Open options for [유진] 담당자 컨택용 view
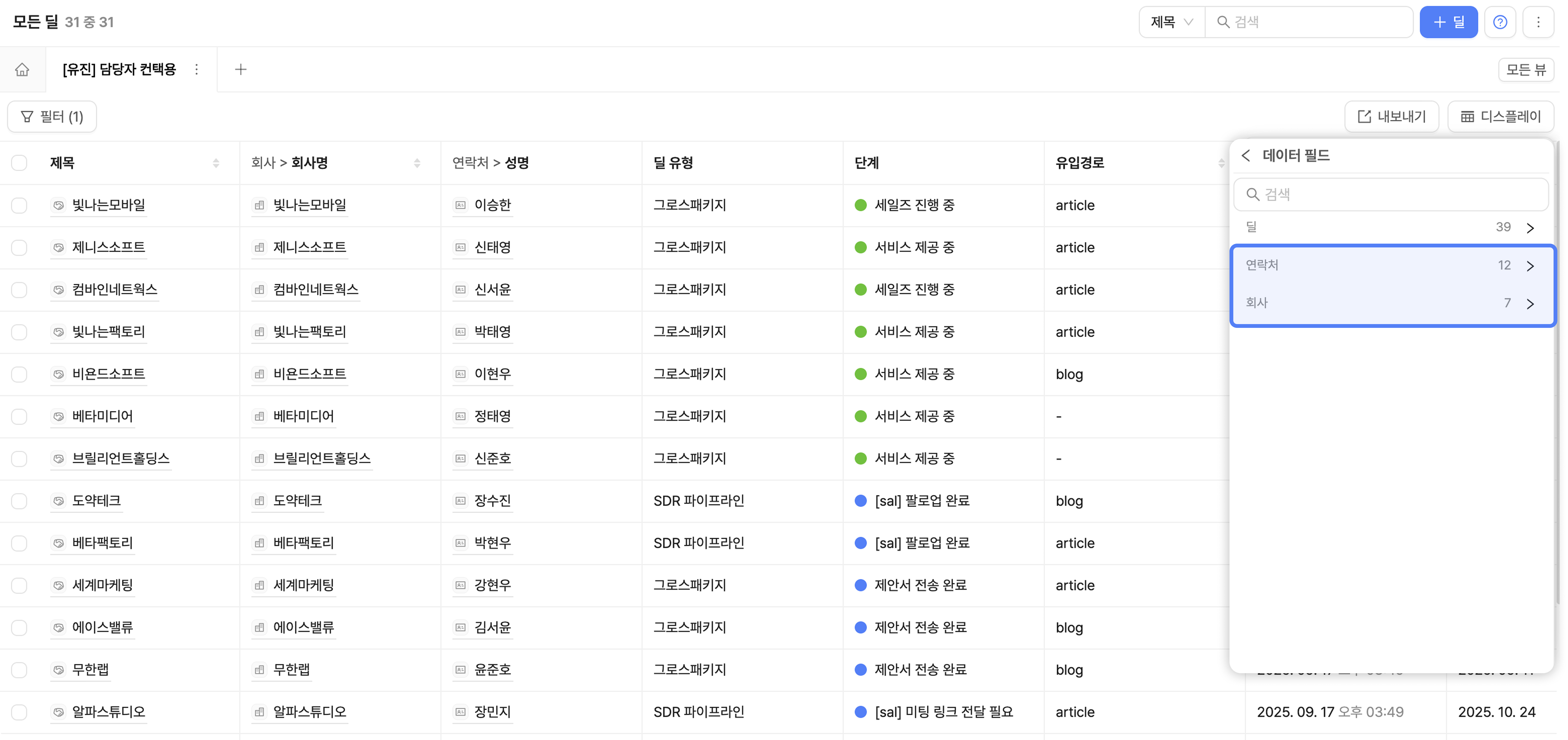This screenshot has height=740, width=1568. 196,69
